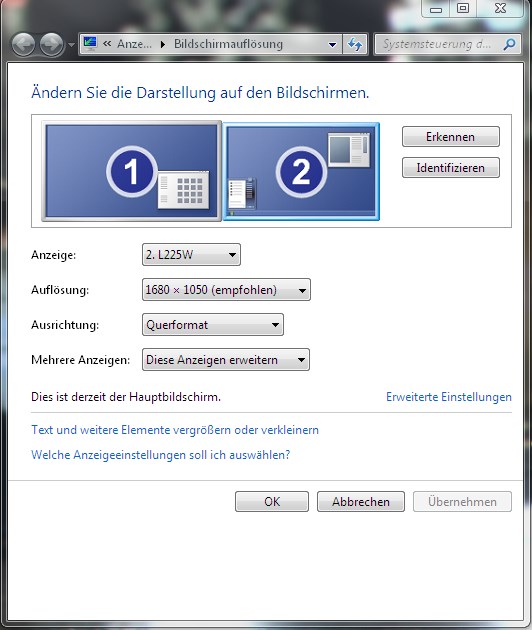Click the Erkennen button
532x630 pixels.
coord(450,137)
